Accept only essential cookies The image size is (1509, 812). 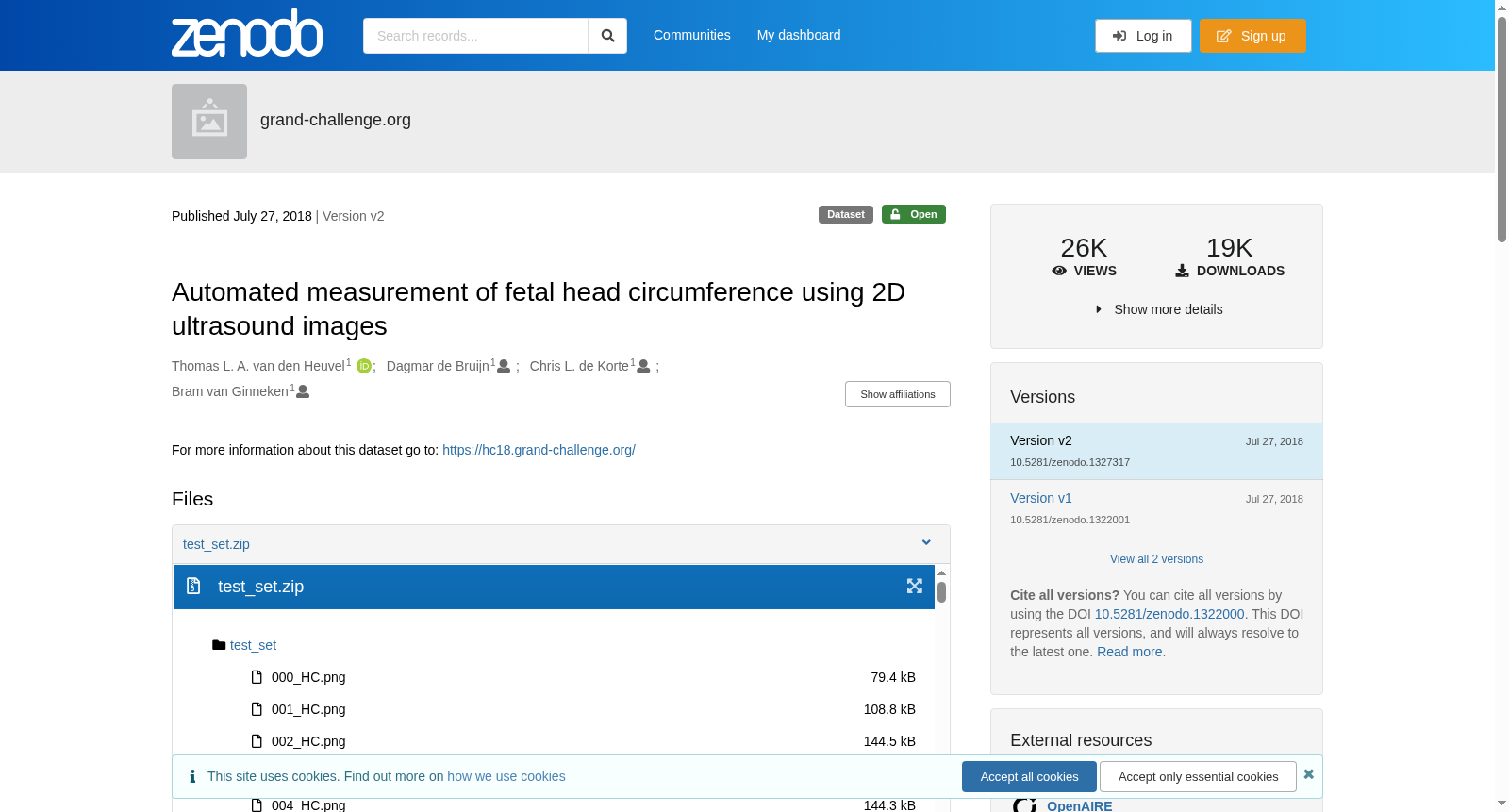[1198, 776]
